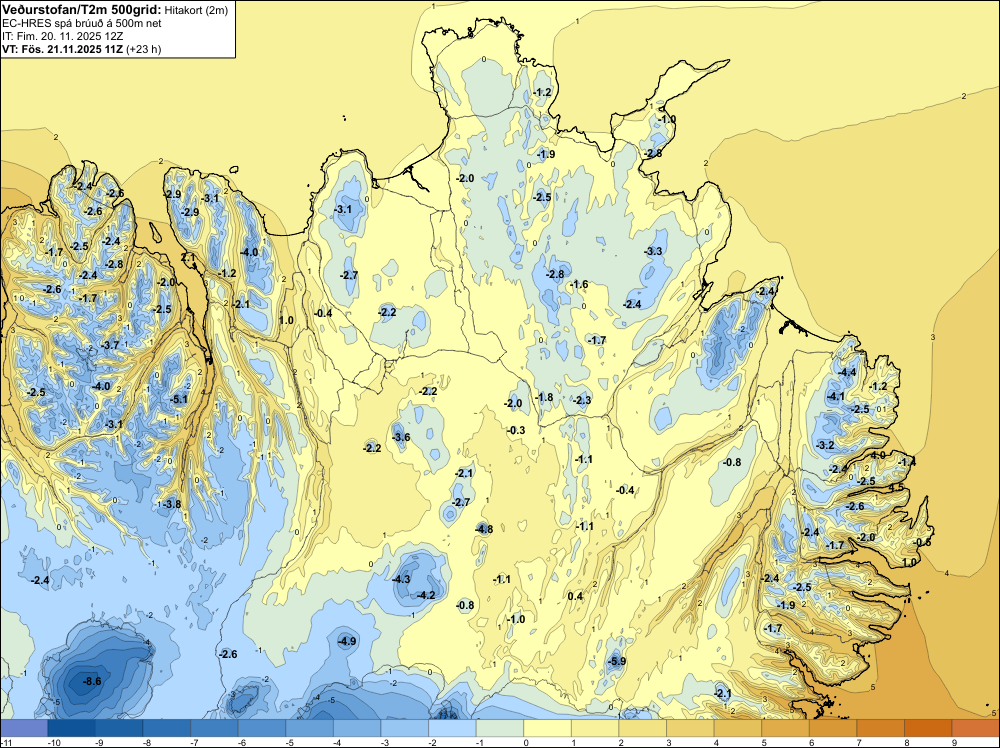
Task: Click the -1.8 temperature label
Action: point(544,397)
